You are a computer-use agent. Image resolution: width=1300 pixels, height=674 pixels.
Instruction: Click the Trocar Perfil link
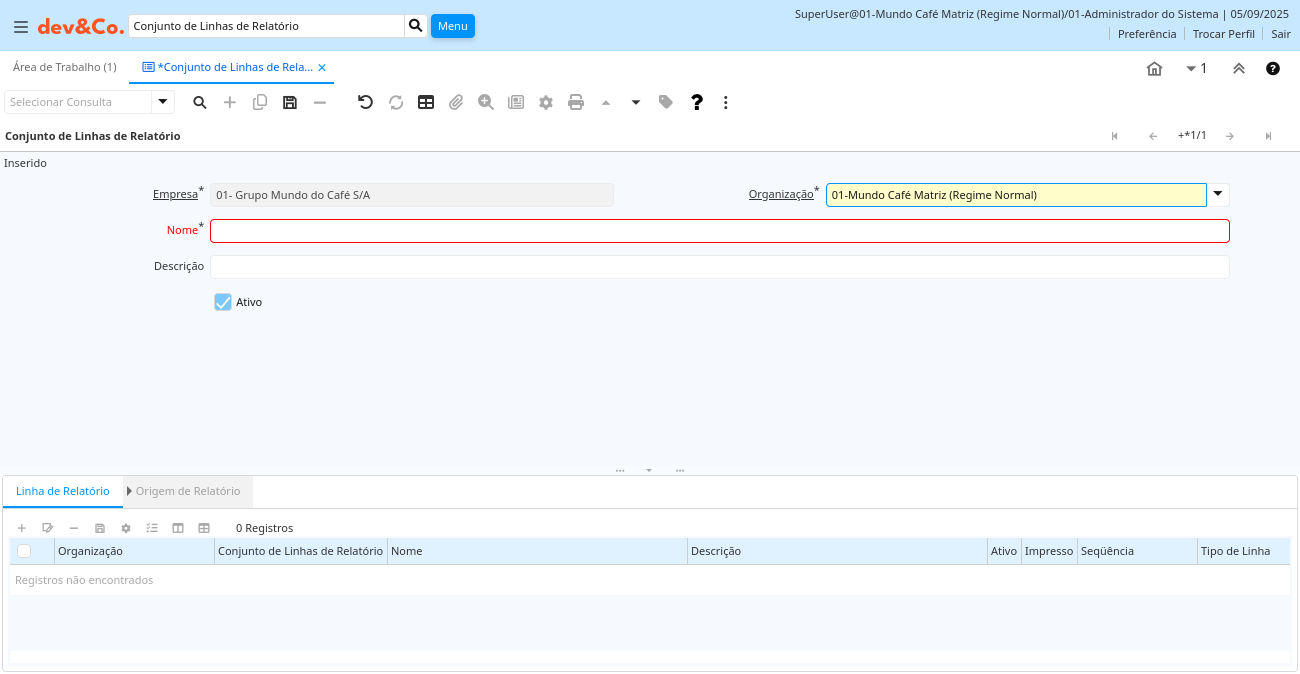click(1223, 34)
